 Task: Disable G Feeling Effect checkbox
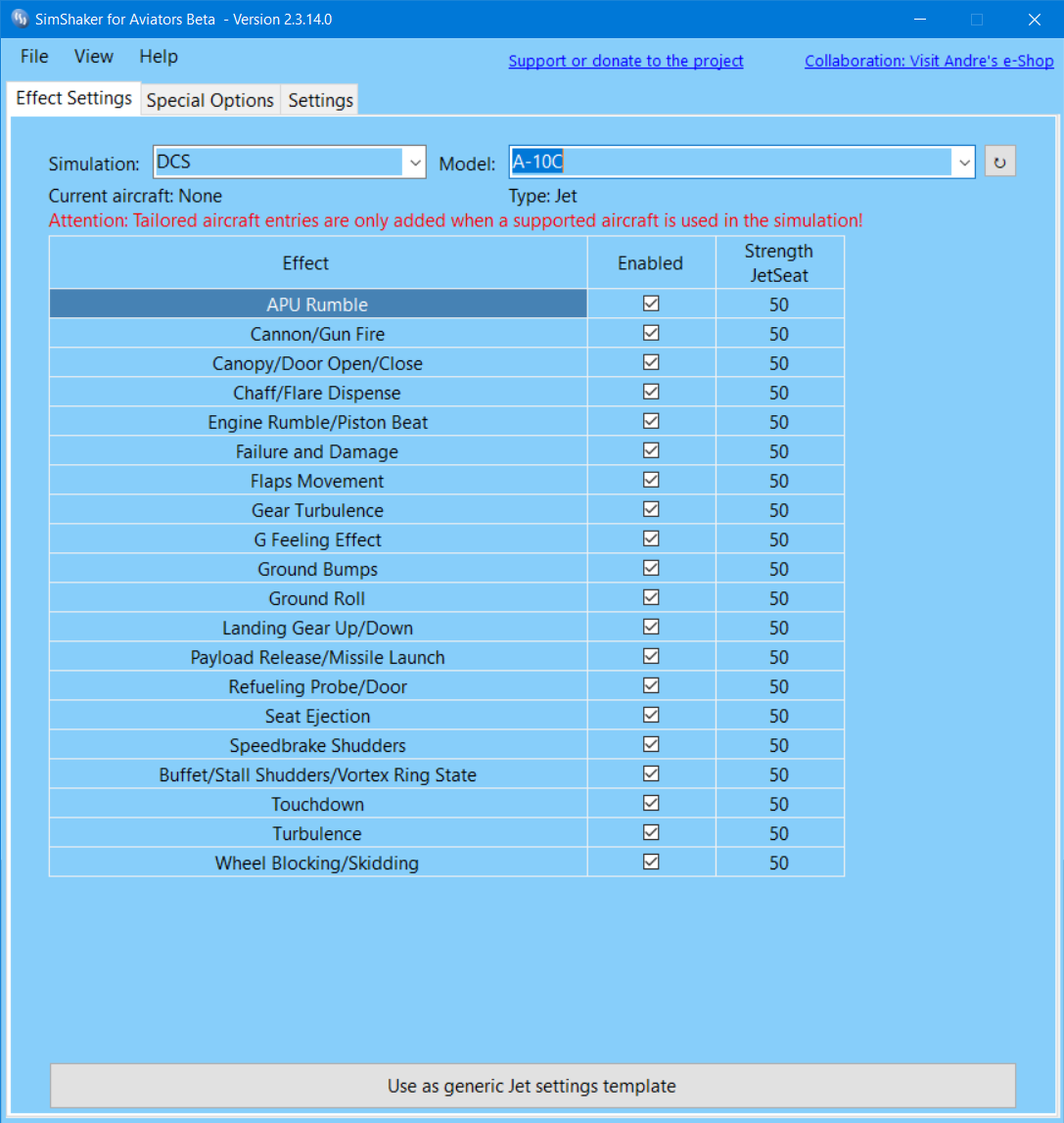(x=651, y=538)
